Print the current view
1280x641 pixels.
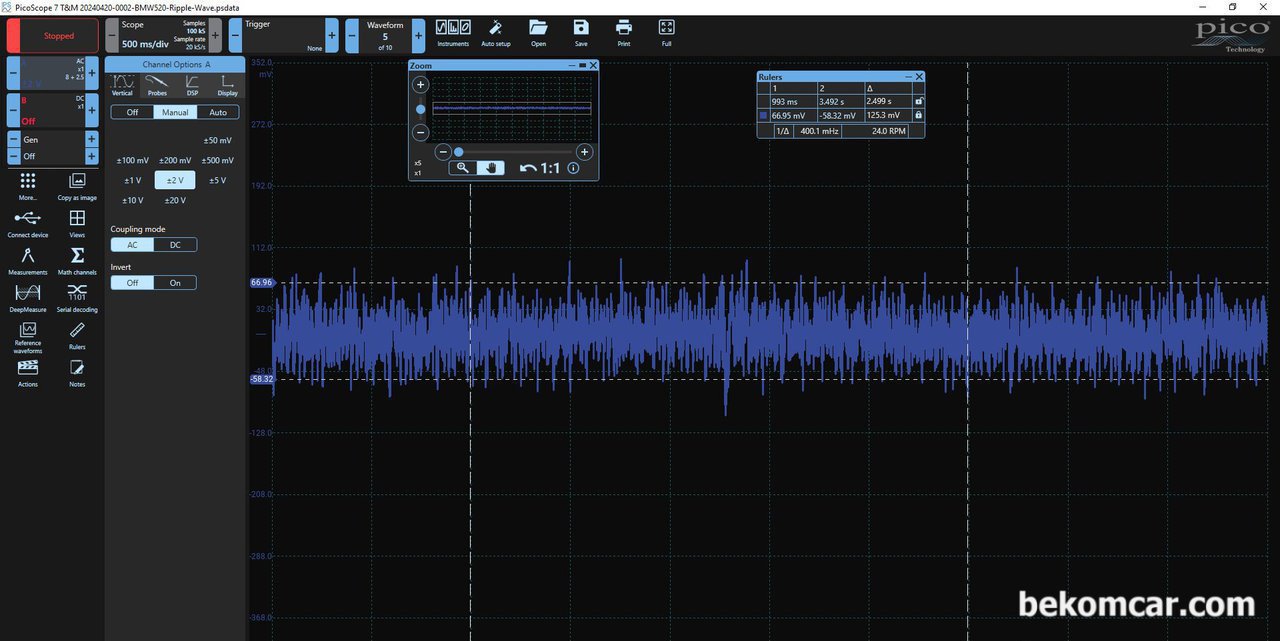click(624, 33)
